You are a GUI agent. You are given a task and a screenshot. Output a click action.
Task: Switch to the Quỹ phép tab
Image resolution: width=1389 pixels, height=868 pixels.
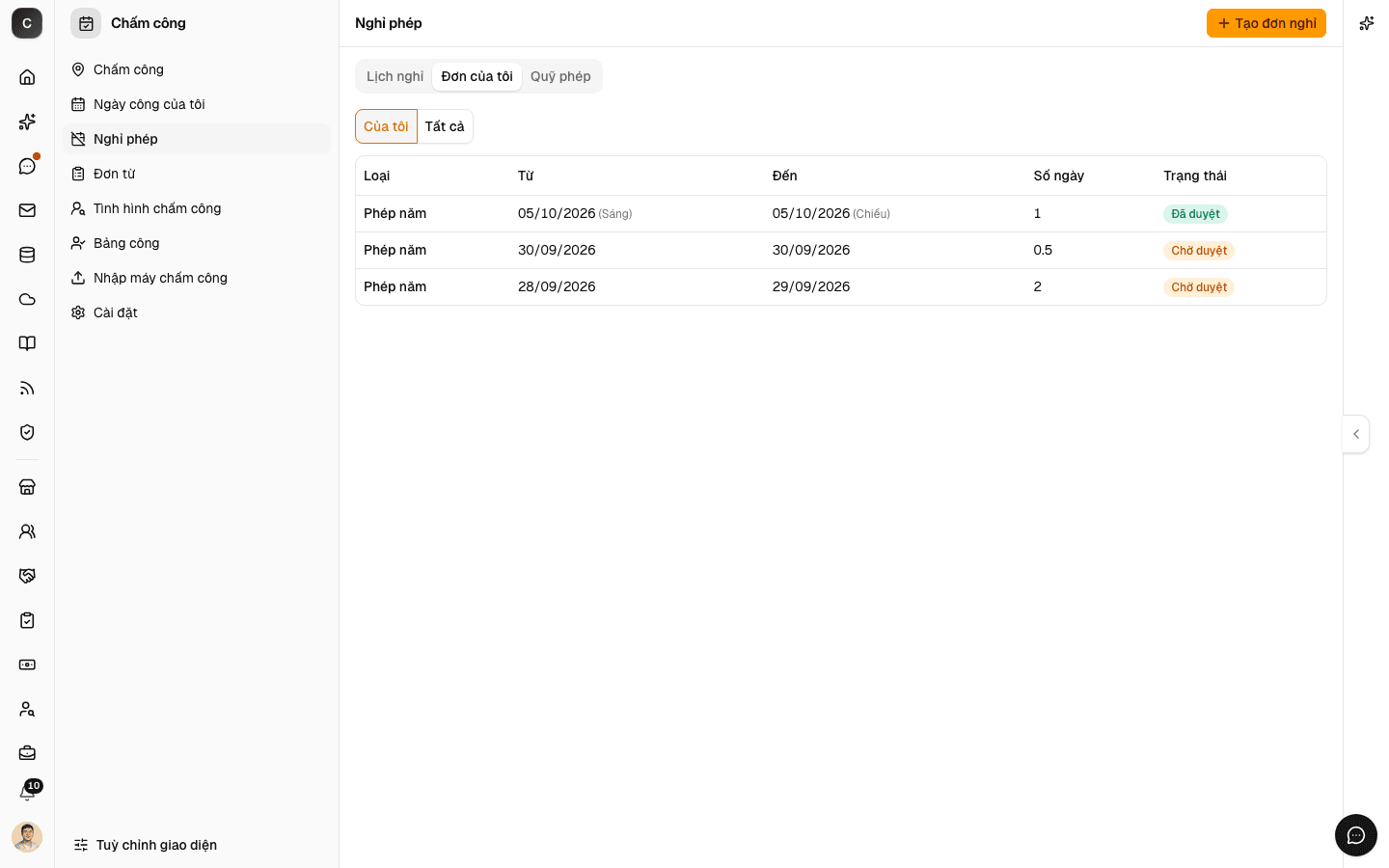click(560, 76)
